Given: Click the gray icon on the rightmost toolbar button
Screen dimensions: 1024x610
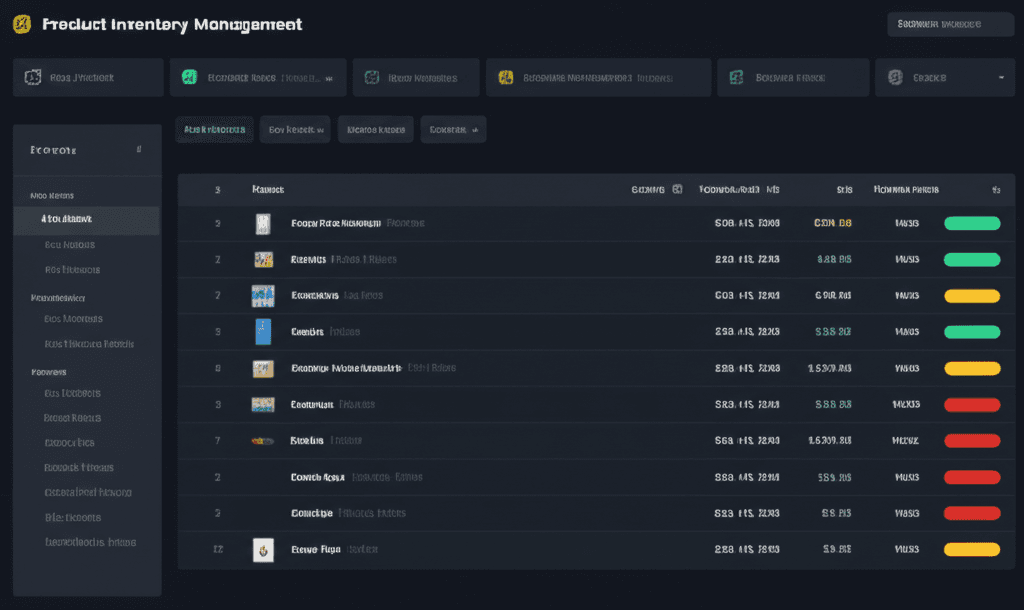Looking at the screenshot, I should [x=897, y=78].
